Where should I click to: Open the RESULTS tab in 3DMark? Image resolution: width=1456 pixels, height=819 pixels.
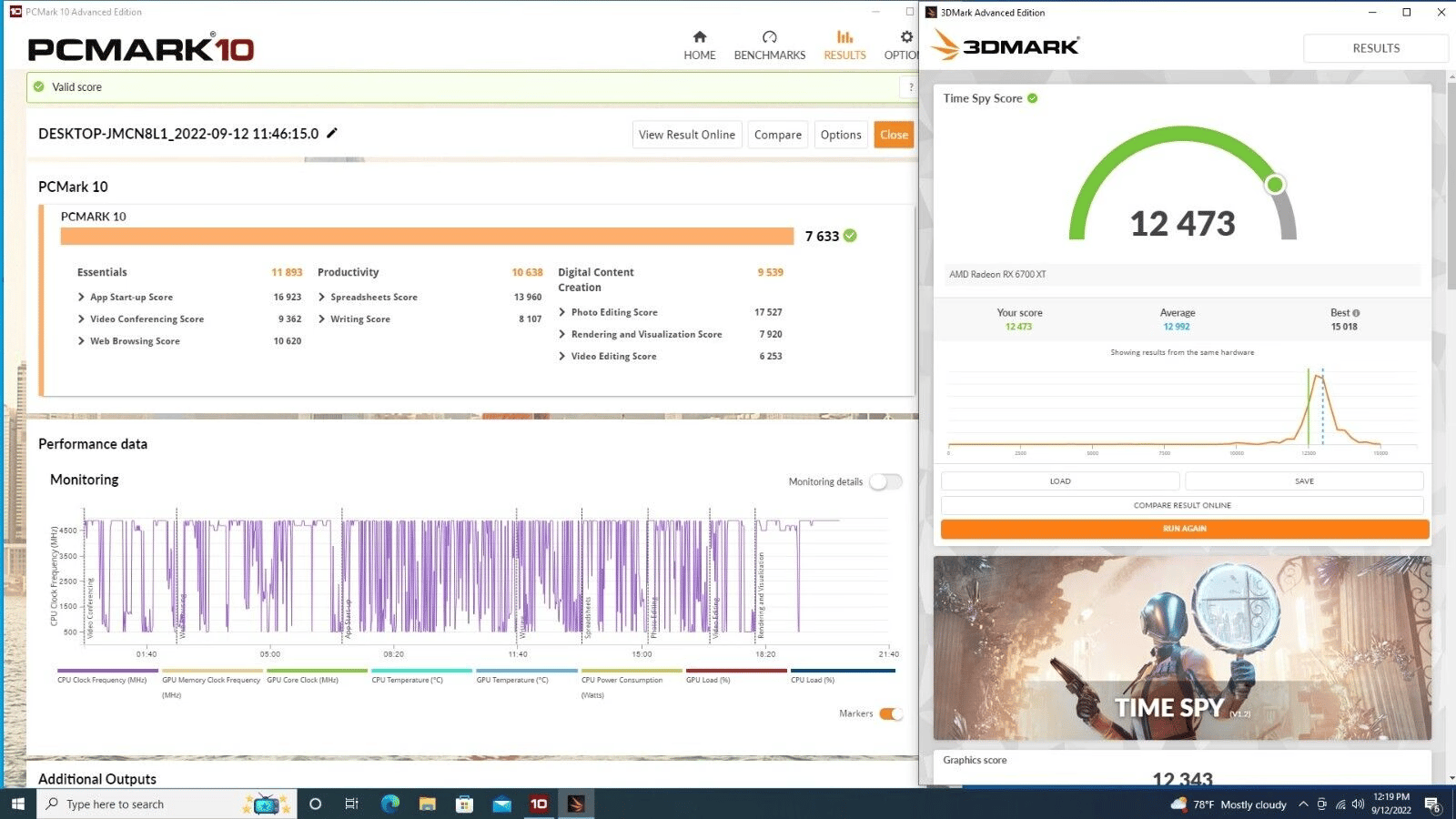pyautogui.click(x=1376, y=48)
